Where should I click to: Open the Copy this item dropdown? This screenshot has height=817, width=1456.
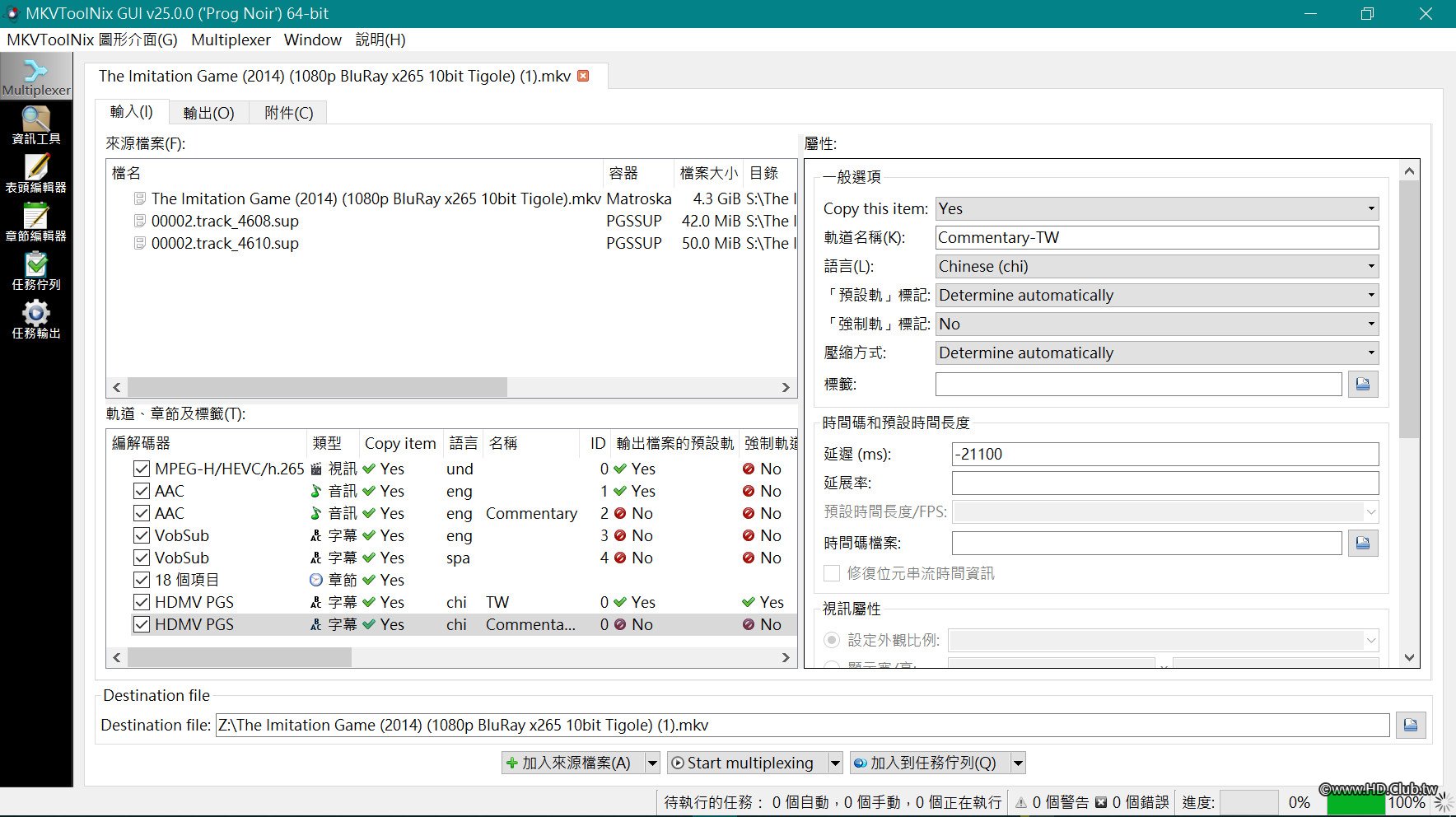[1157, 208]
